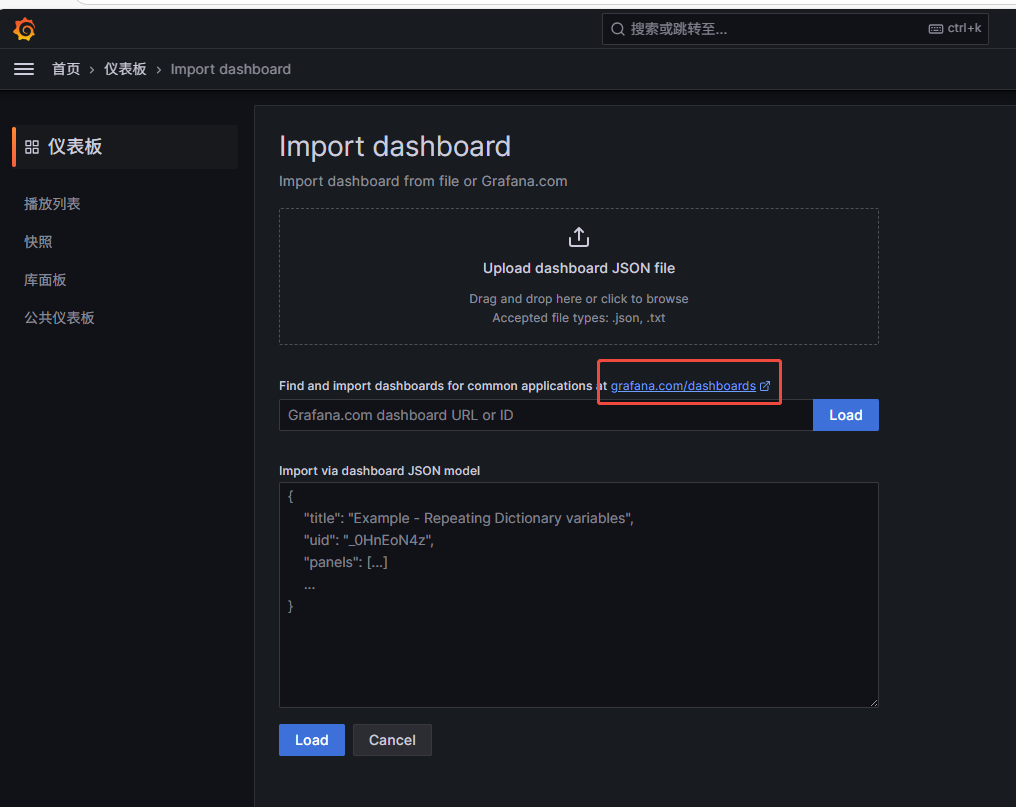Screen dimensions: 1016x807
Task: Open the hamburger navigation menu
Action: pos(24,69)
